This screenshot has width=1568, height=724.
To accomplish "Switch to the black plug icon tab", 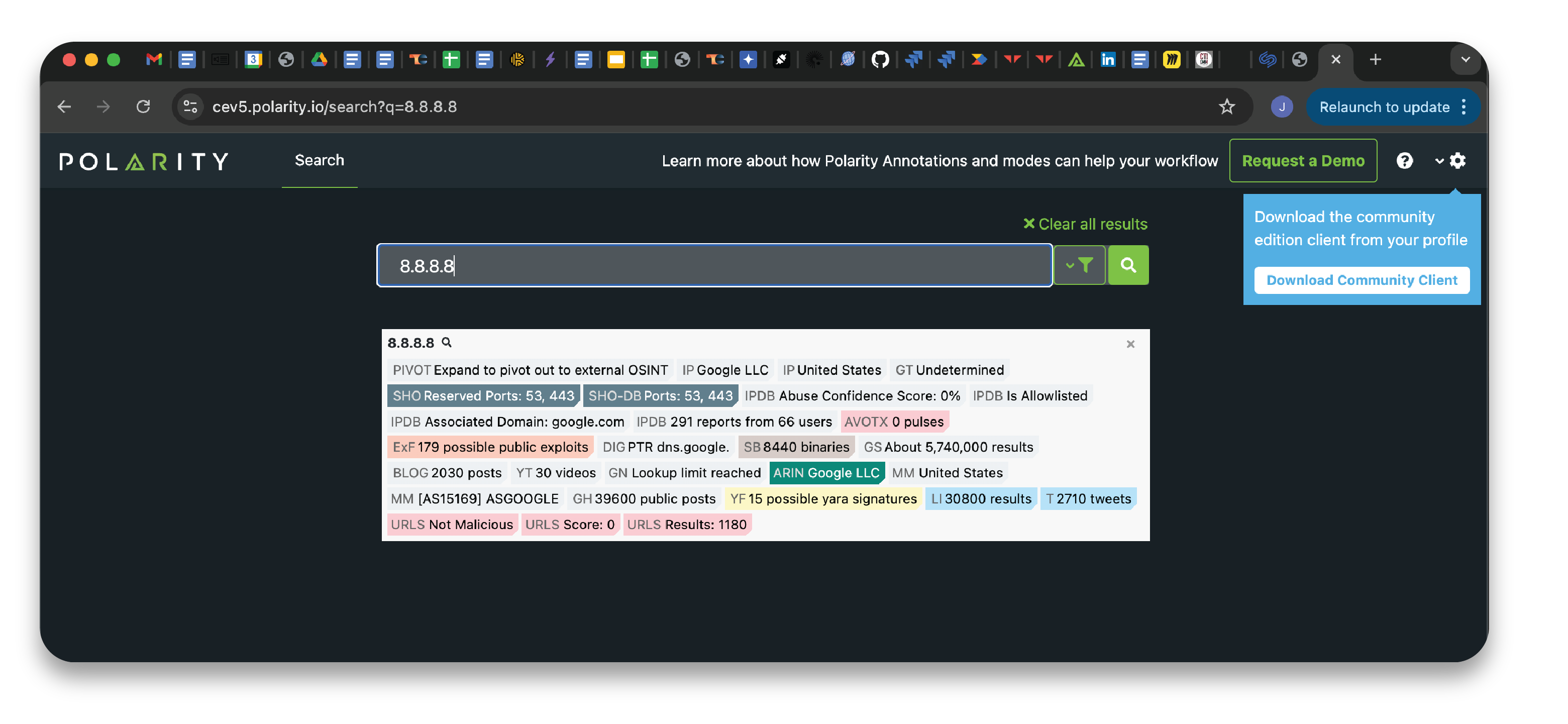I will pyautogui.click(x=781, y=59).
